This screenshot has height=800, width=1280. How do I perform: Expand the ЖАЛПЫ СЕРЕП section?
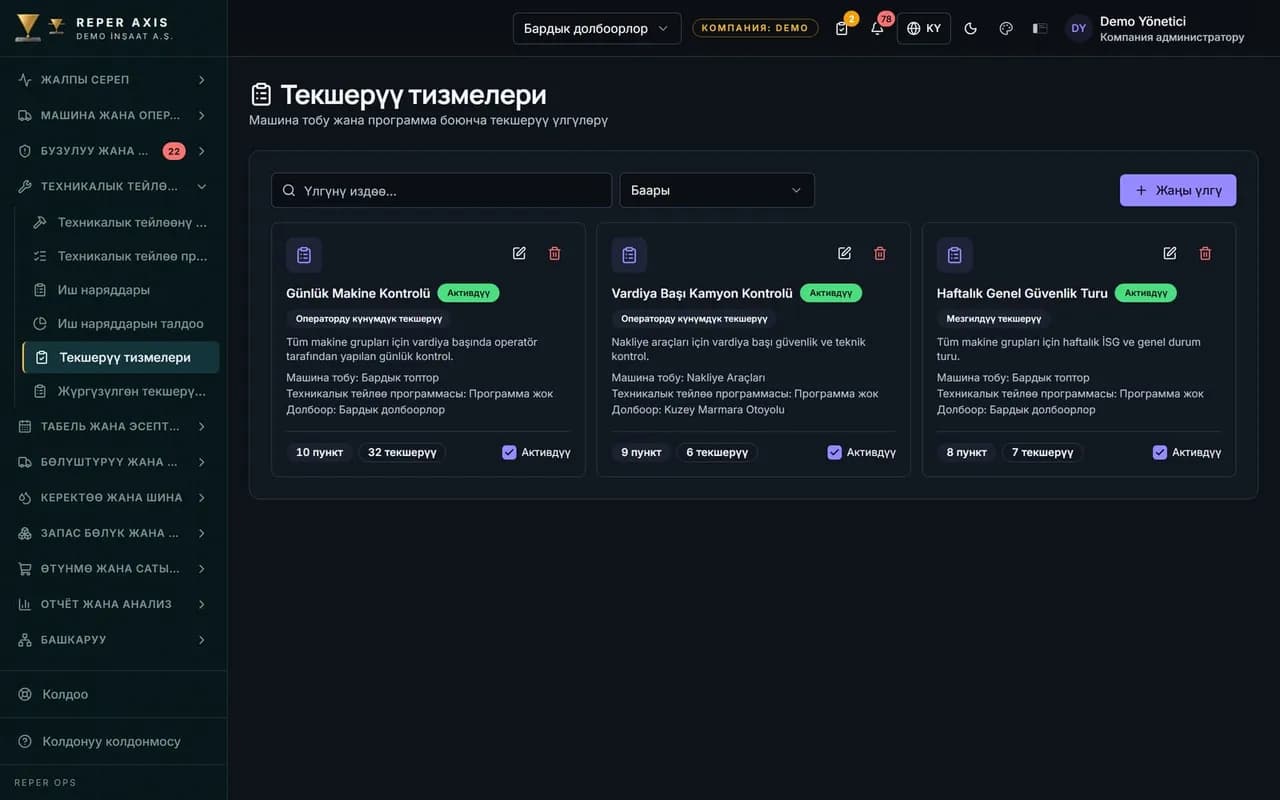click(x=113, y=80)
